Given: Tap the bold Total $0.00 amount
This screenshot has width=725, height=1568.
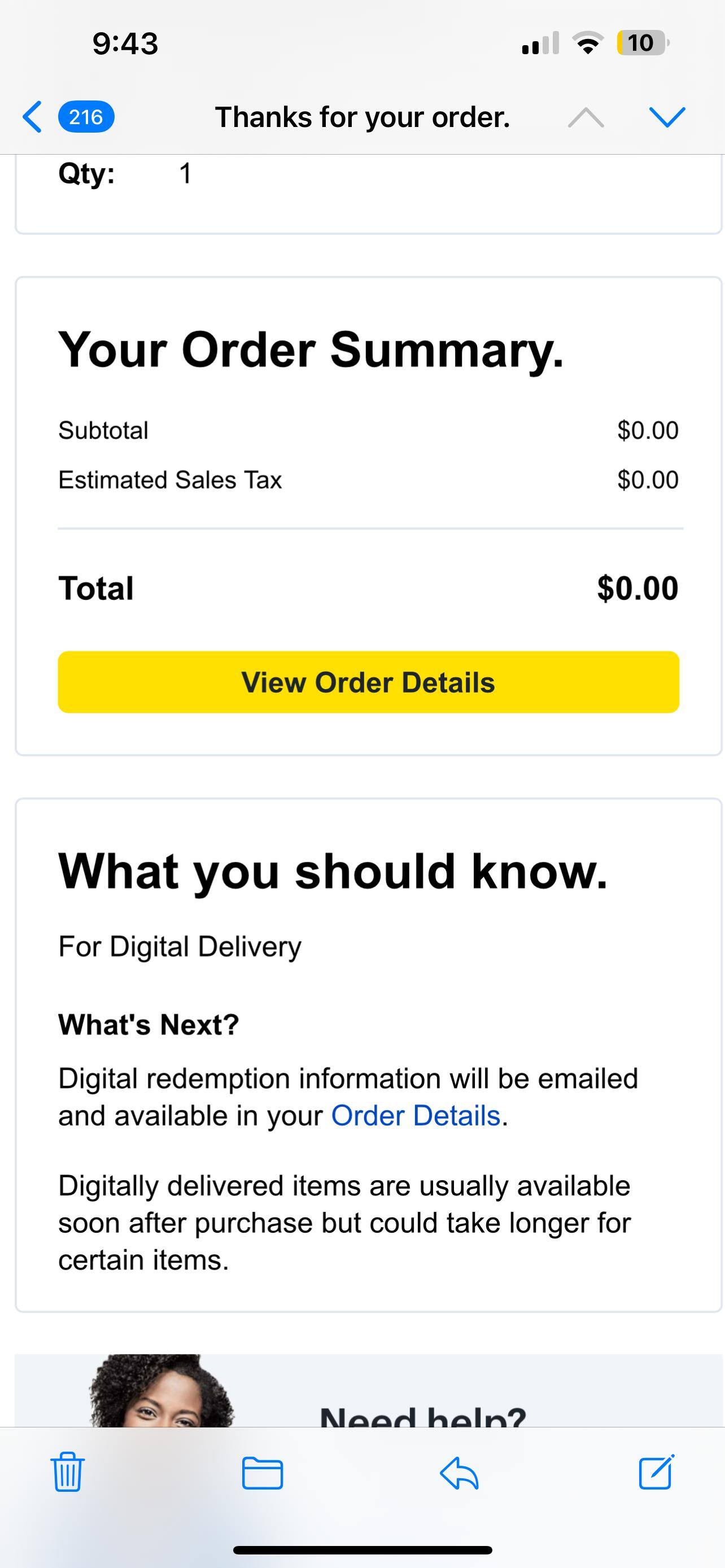Looking at the screenshot, I should [637, 589].
